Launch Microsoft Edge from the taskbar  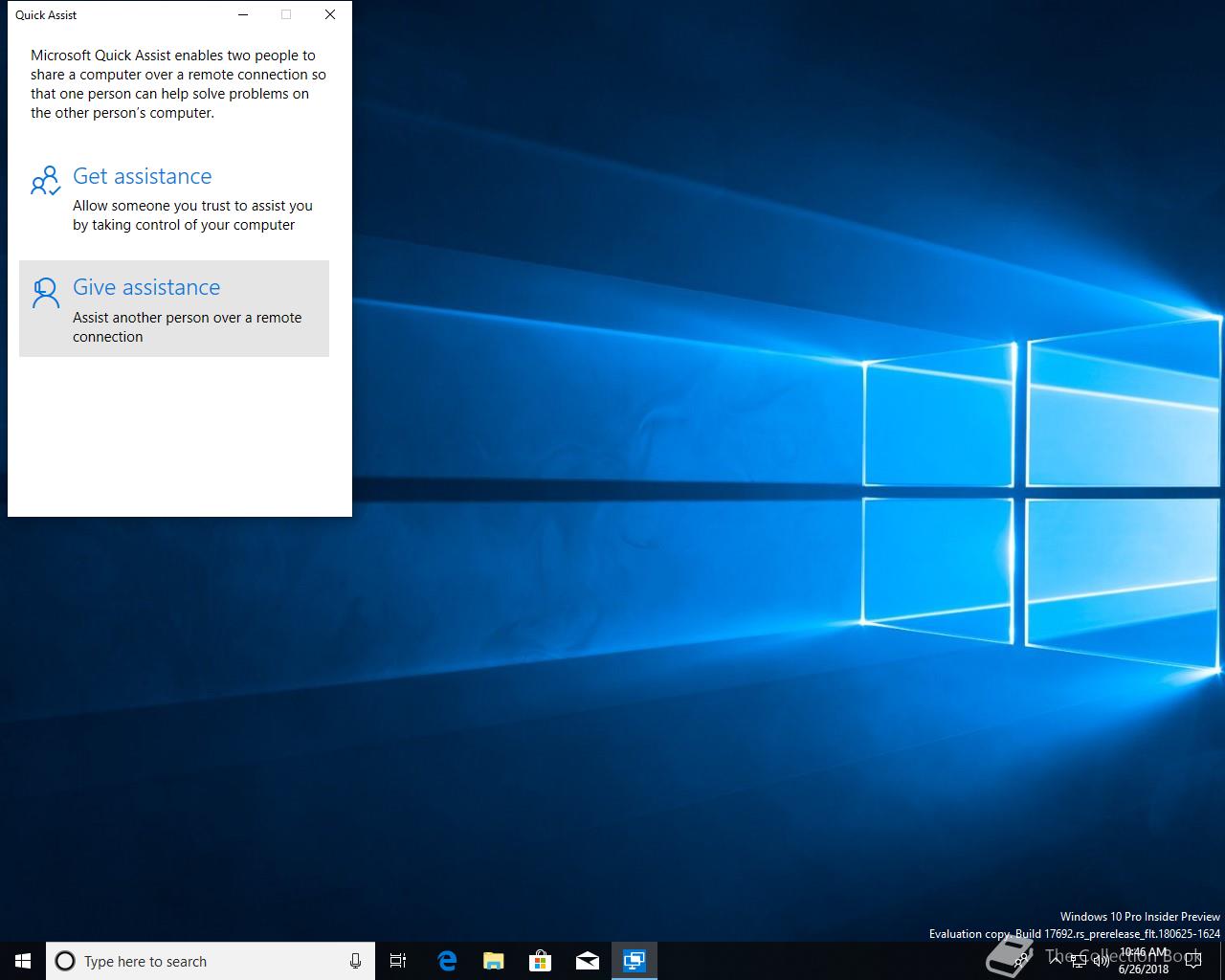click(x=446, y=961)
